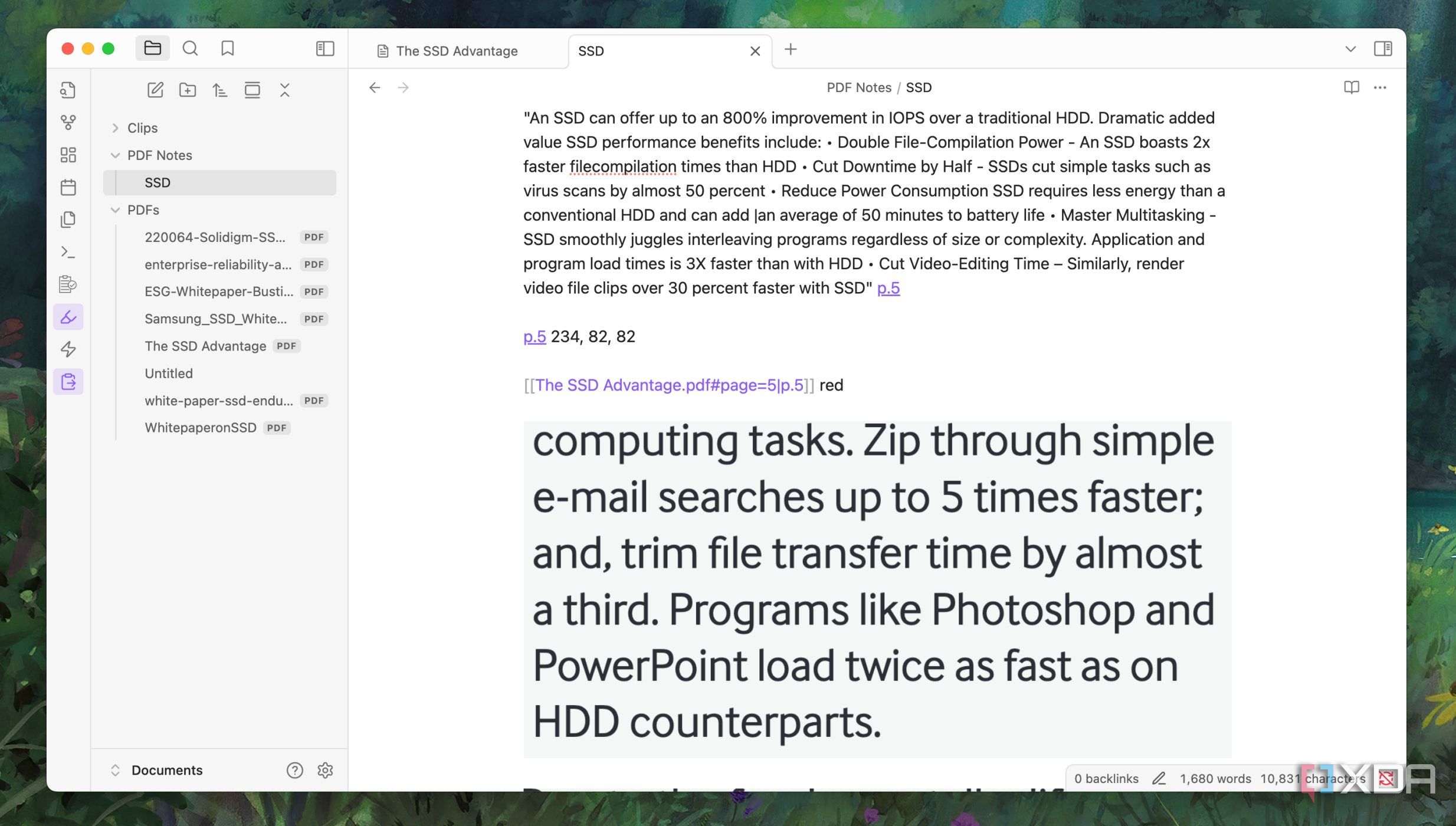The image size is (1456, 826).
Task: Open the file explorer folder icon
Action: (152, 48)
